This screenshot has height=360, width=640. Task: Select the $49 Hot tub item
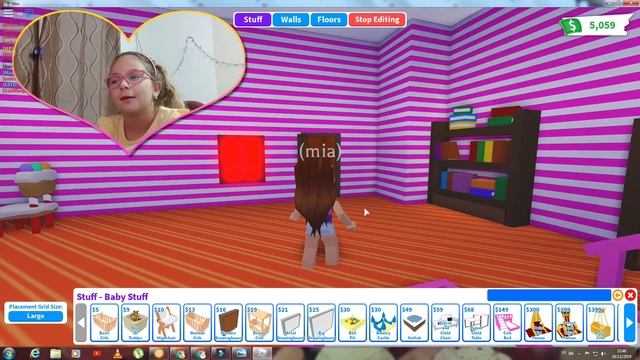click(415, 322)
